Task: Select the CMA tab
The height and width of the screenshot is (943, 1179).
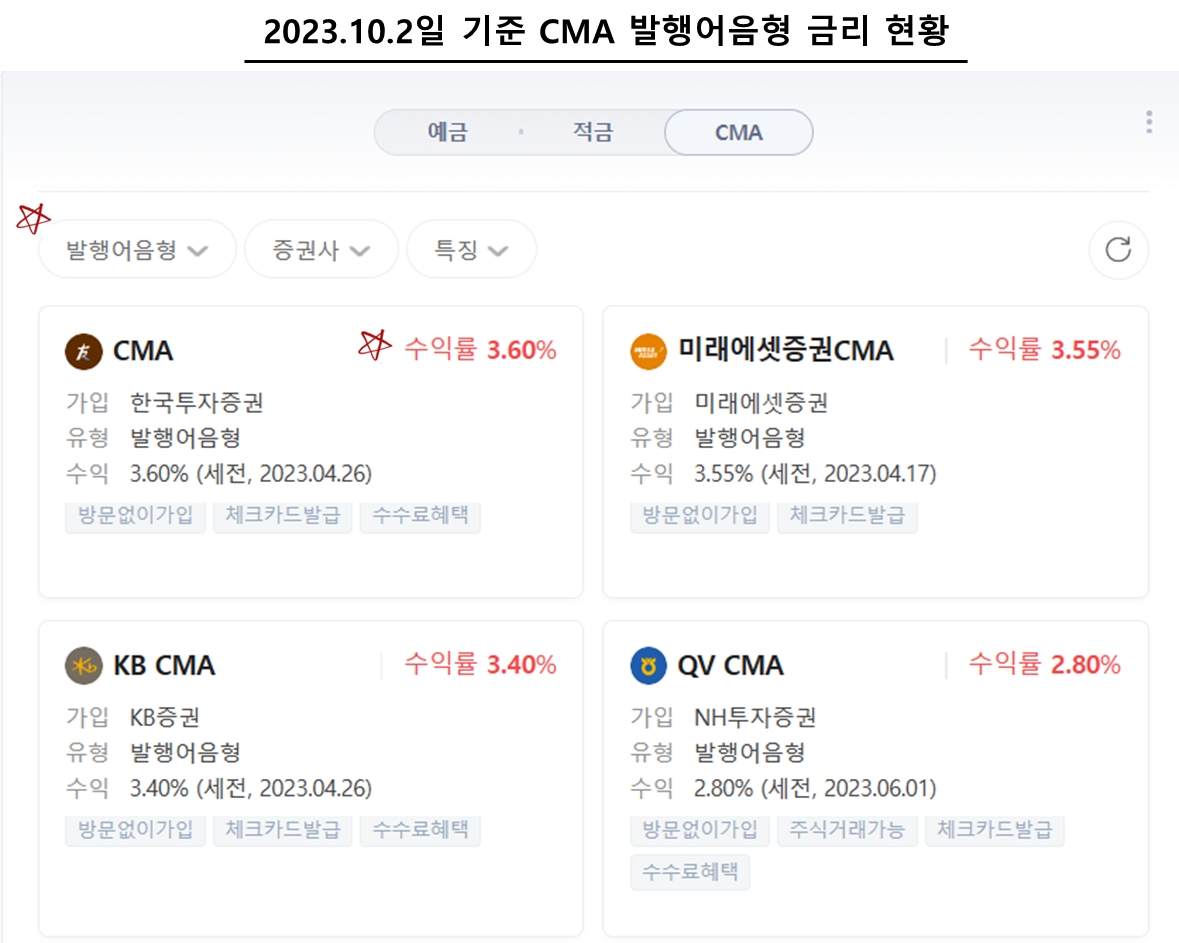Action: [738, 132]
